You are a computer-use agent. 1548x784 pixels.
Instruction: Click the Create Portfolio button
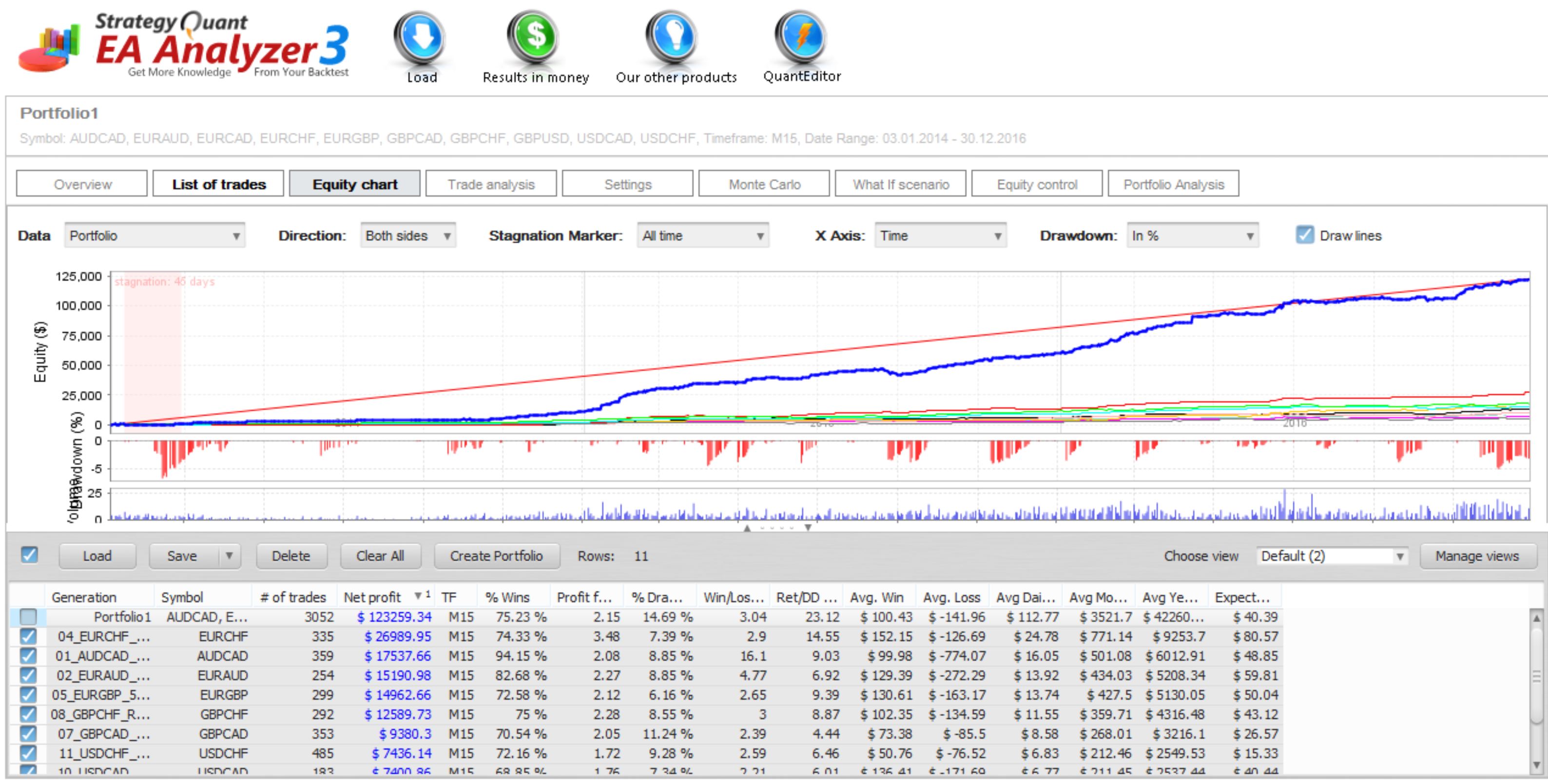496,555
